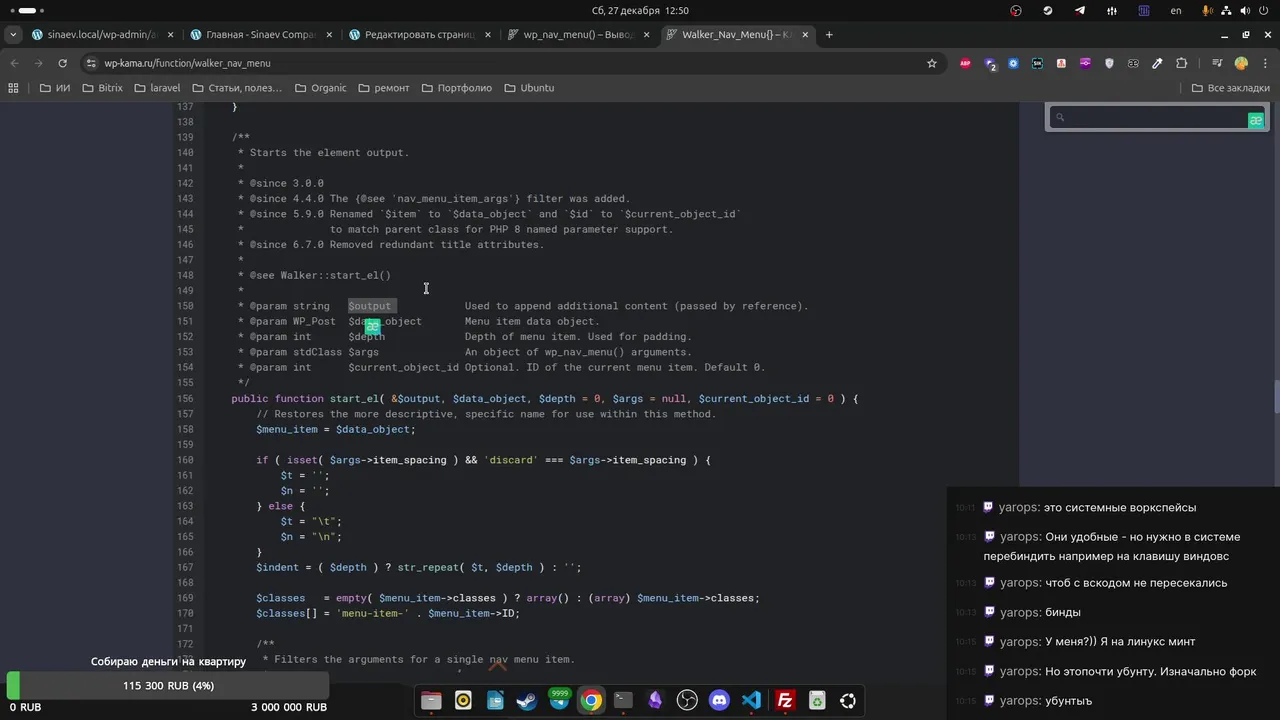View site information icon in address bar
Screen dimensions: 1280x720
91,63
